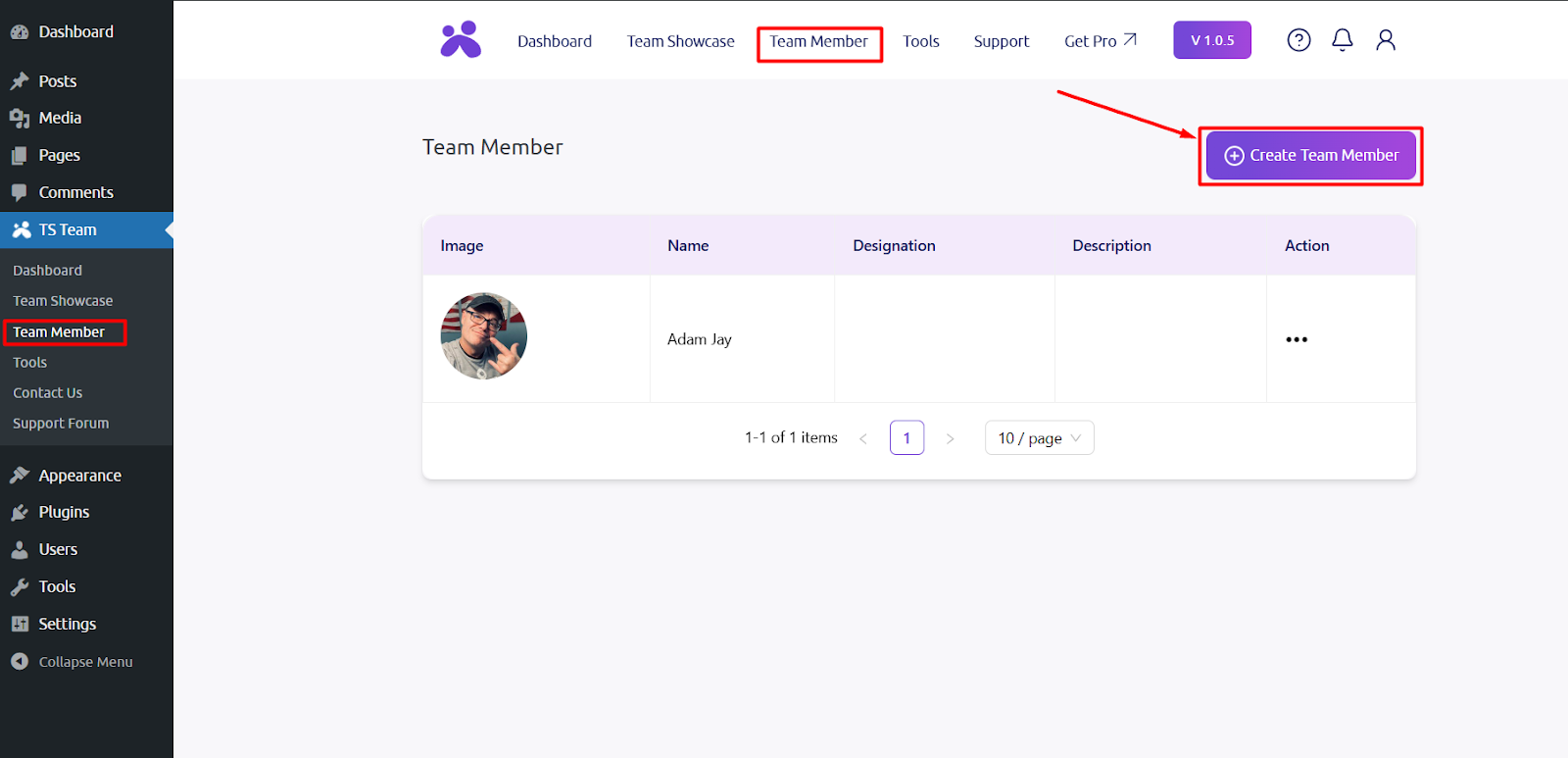Click the user profile icon

coord(1385,40)
